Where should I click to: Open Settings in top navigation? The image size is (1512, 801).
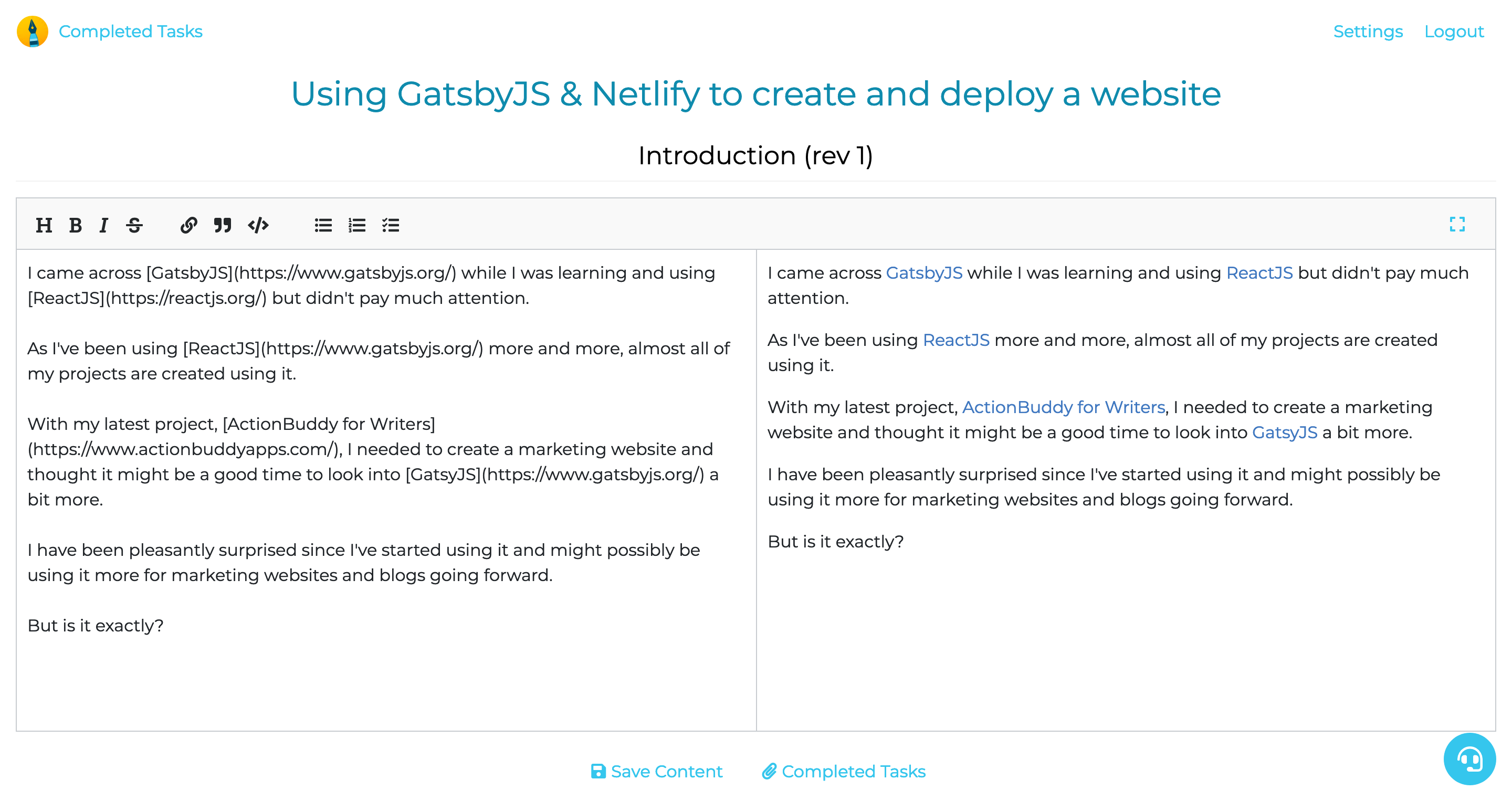pos(1368,31)
